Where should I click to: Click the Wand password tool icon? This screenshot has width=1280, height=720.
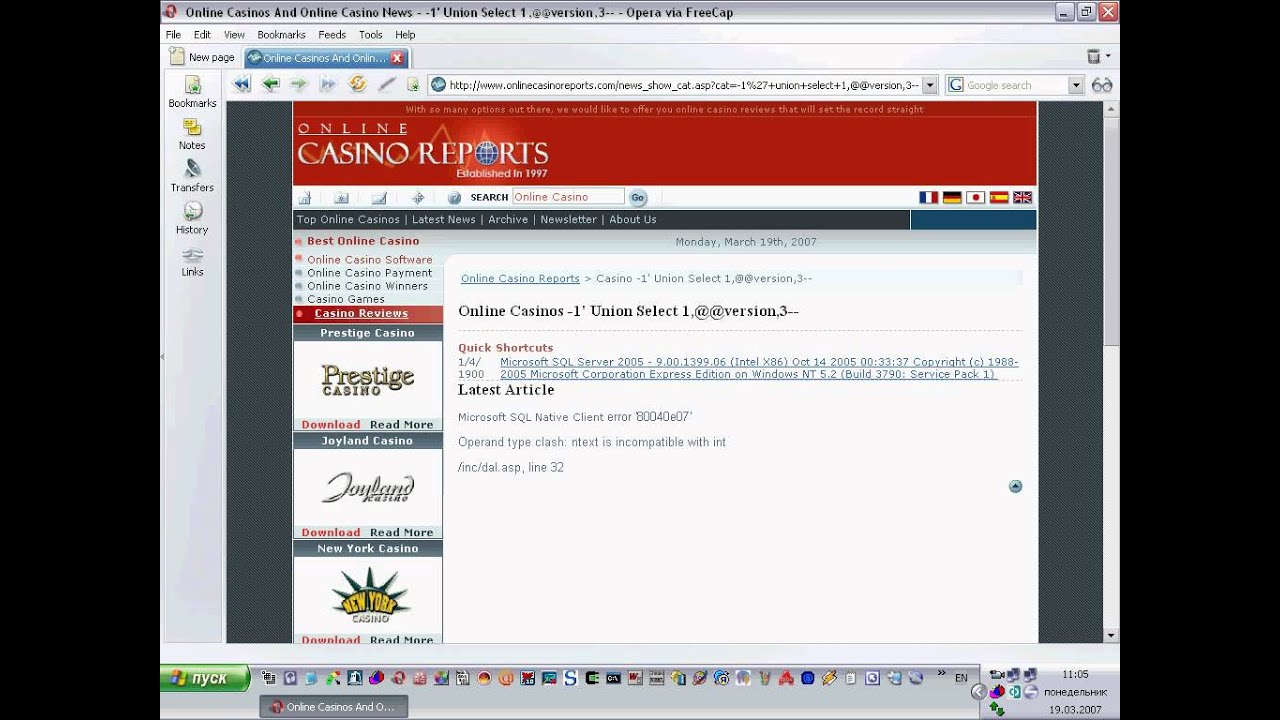tap(386, 85)
